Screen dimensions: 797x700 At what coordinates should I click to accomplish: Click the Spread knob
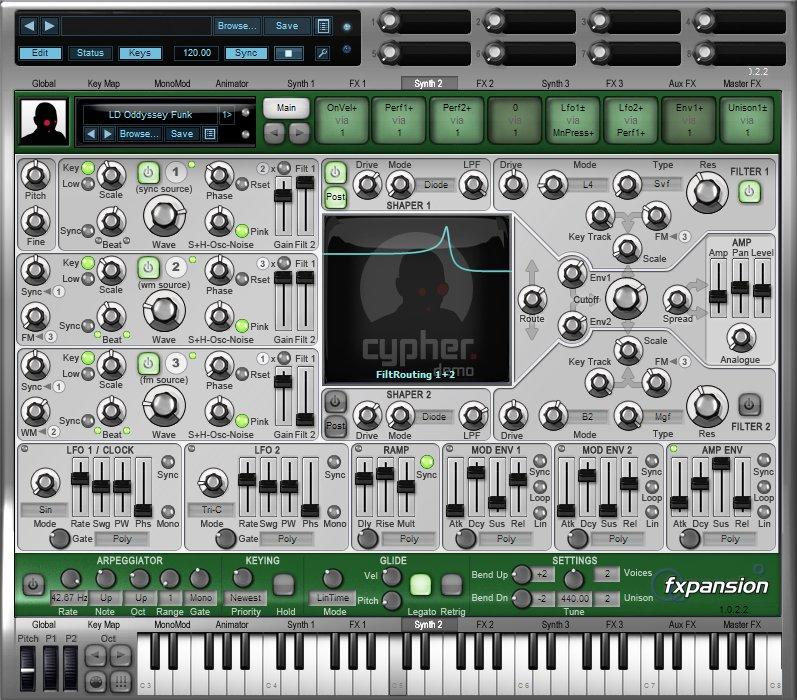pos(678,299)
